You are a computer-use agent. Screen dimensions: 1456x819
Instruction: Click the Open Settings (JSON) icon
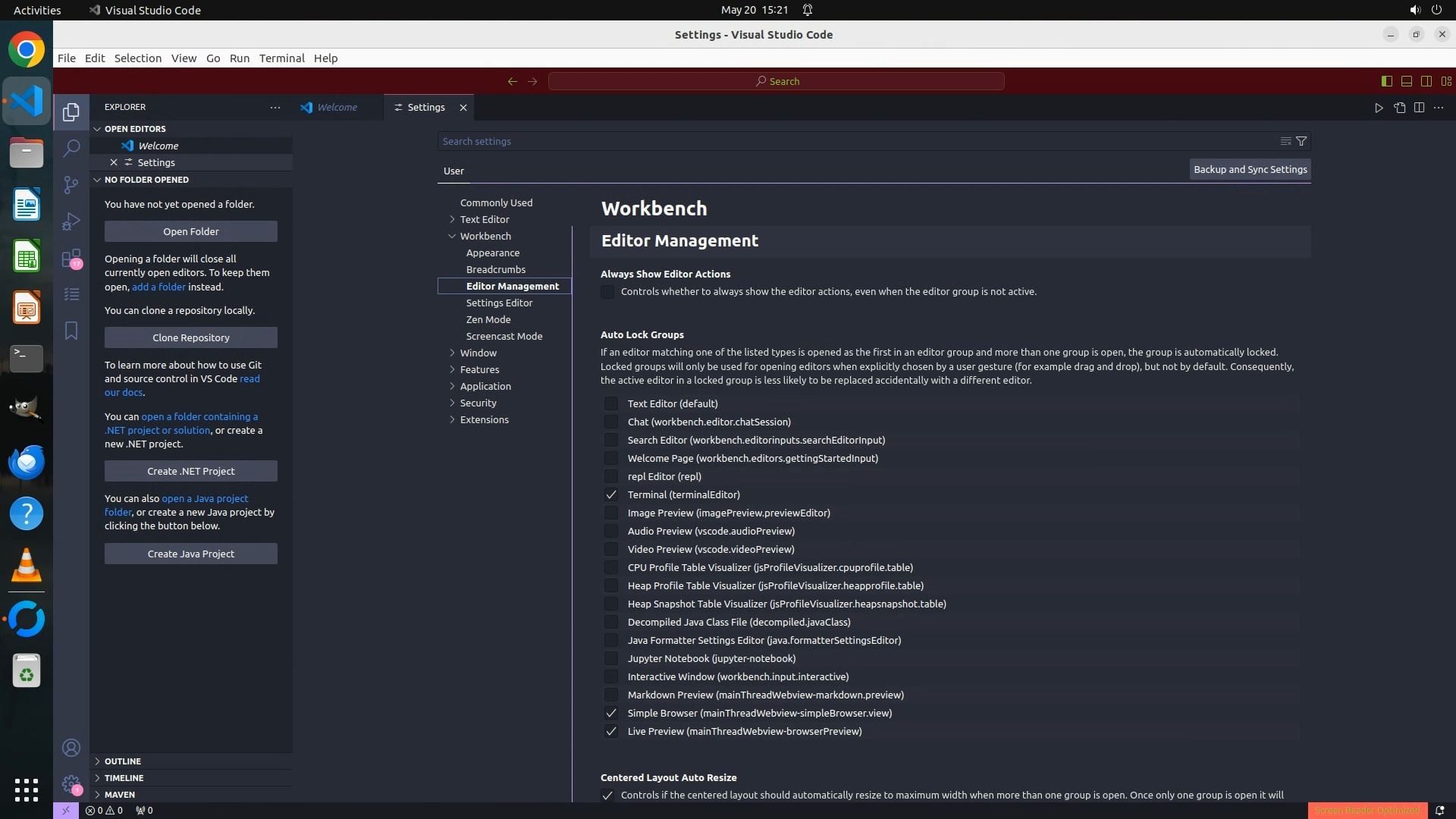[x=1399, y=108]
